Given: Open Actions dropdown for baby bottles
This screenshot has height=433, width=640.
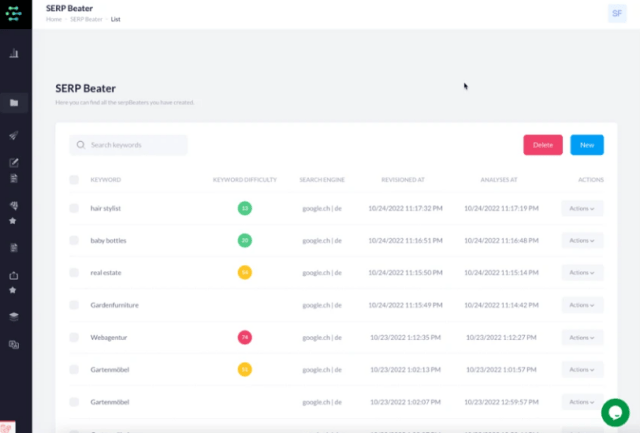Looking at the screenshot, I should click(x=582, y=241).
